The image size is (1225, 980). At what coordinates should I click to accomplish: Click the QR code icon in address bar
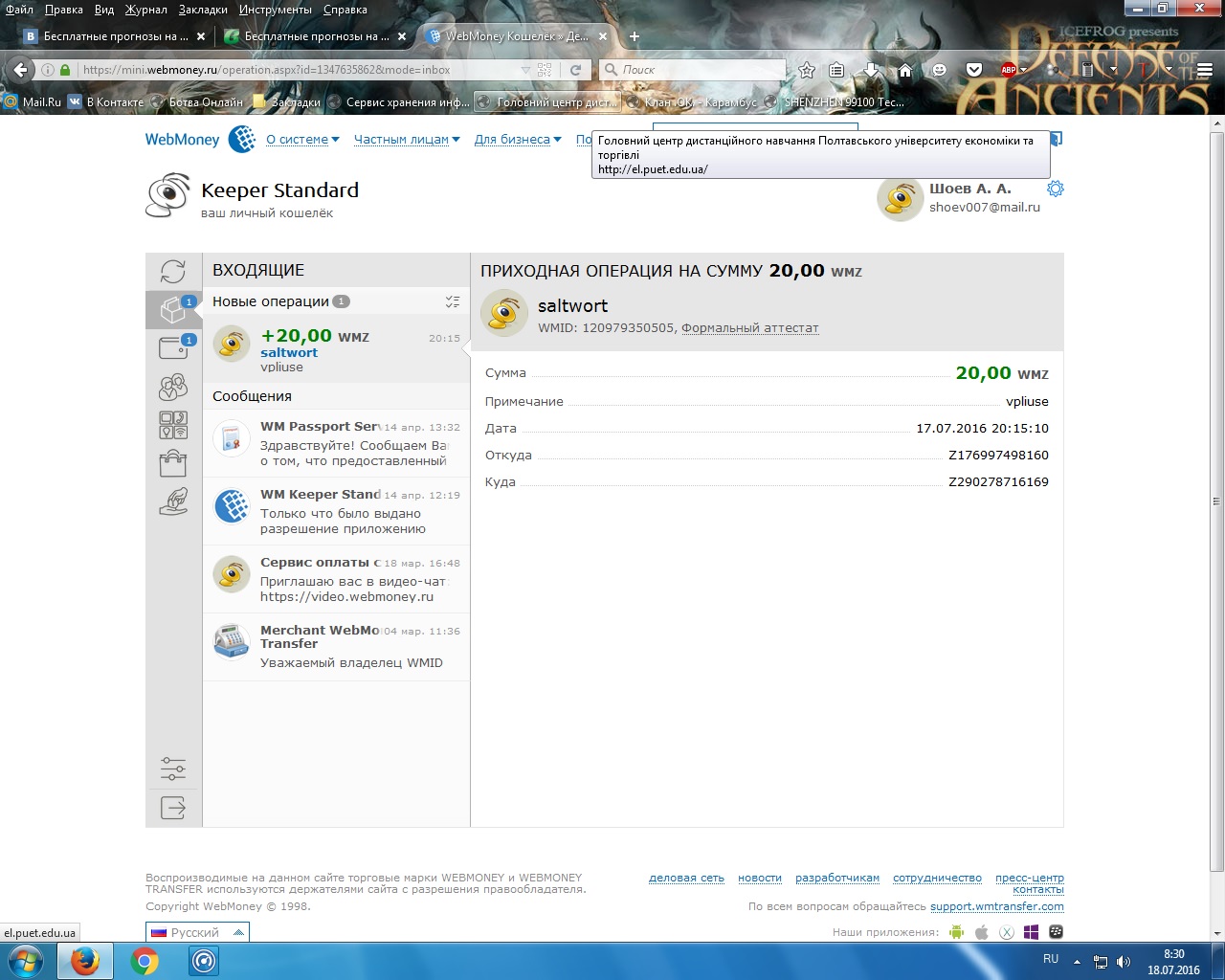point(545,70)
